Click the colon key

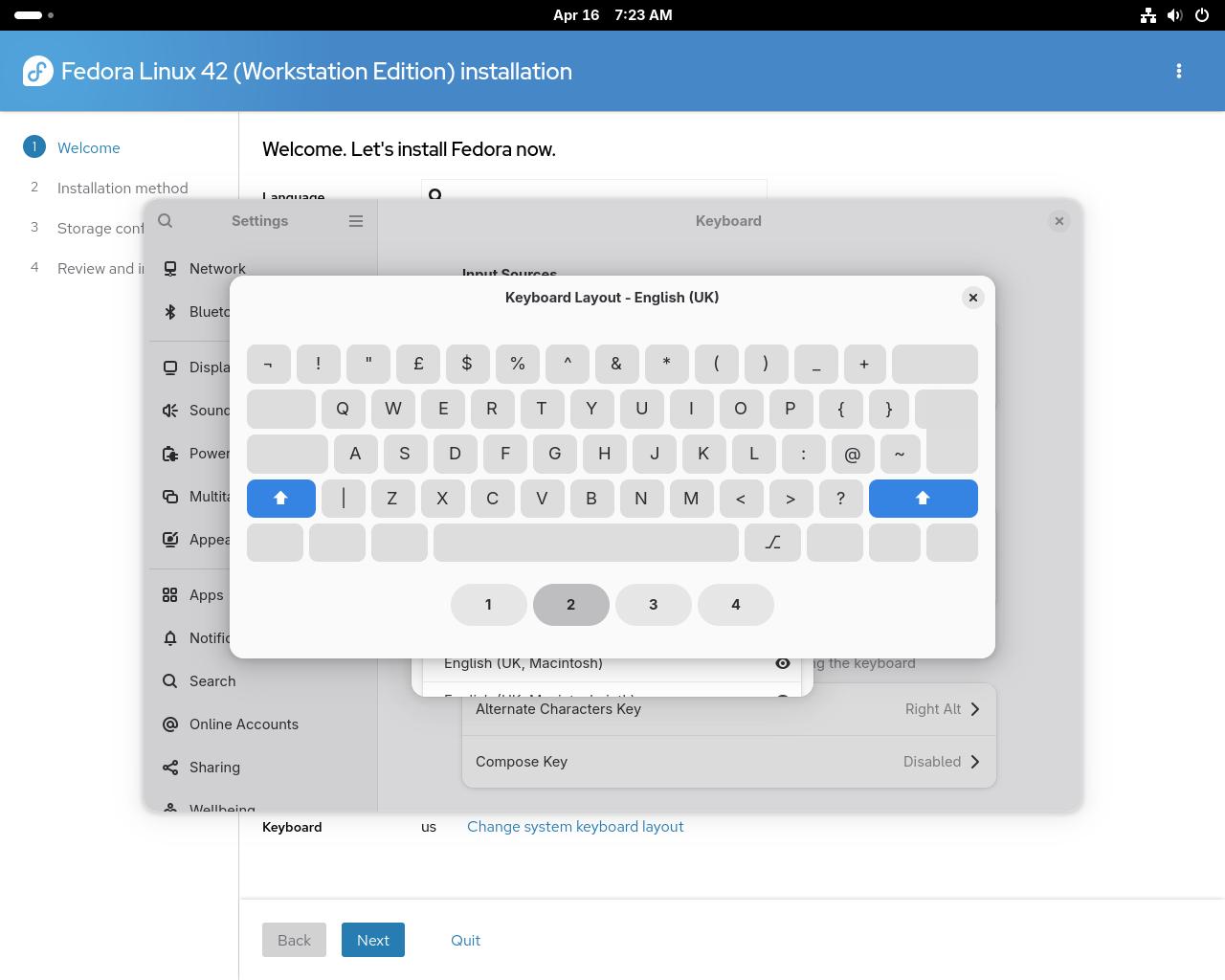pos(803,454)
